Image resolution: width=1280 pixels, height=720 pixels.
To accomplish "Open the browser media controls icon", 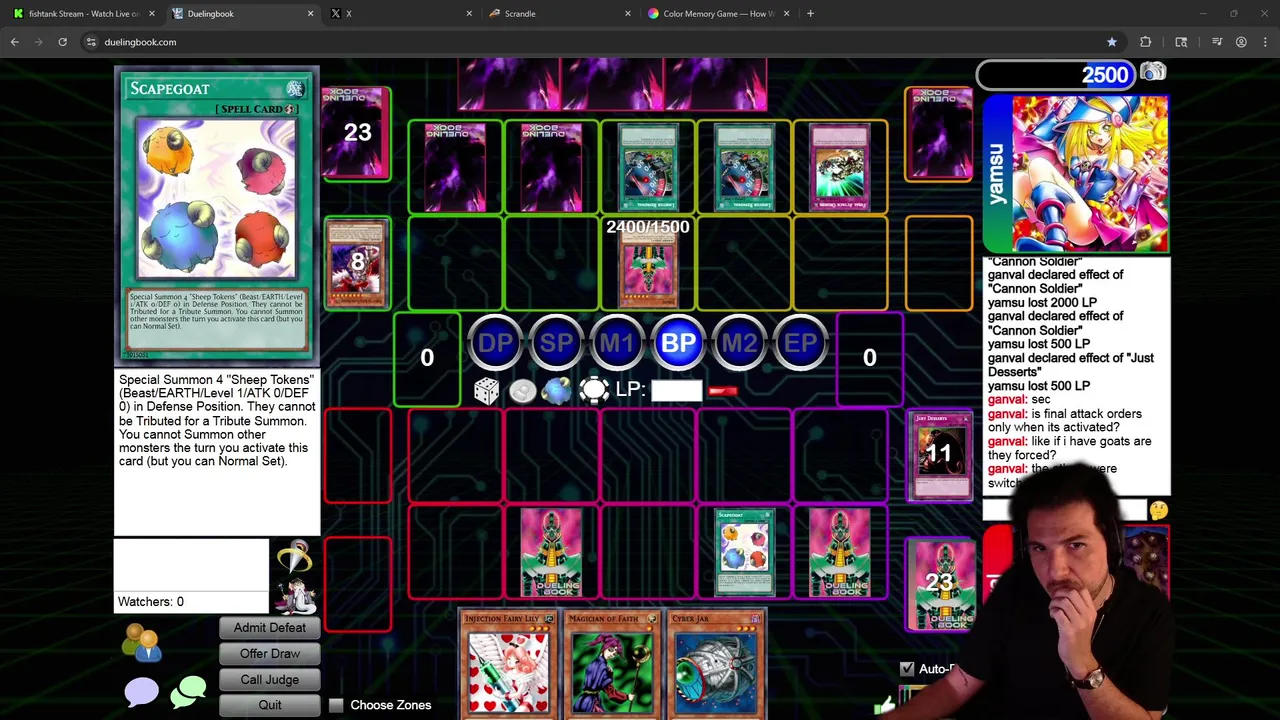I will [1217, 42].
